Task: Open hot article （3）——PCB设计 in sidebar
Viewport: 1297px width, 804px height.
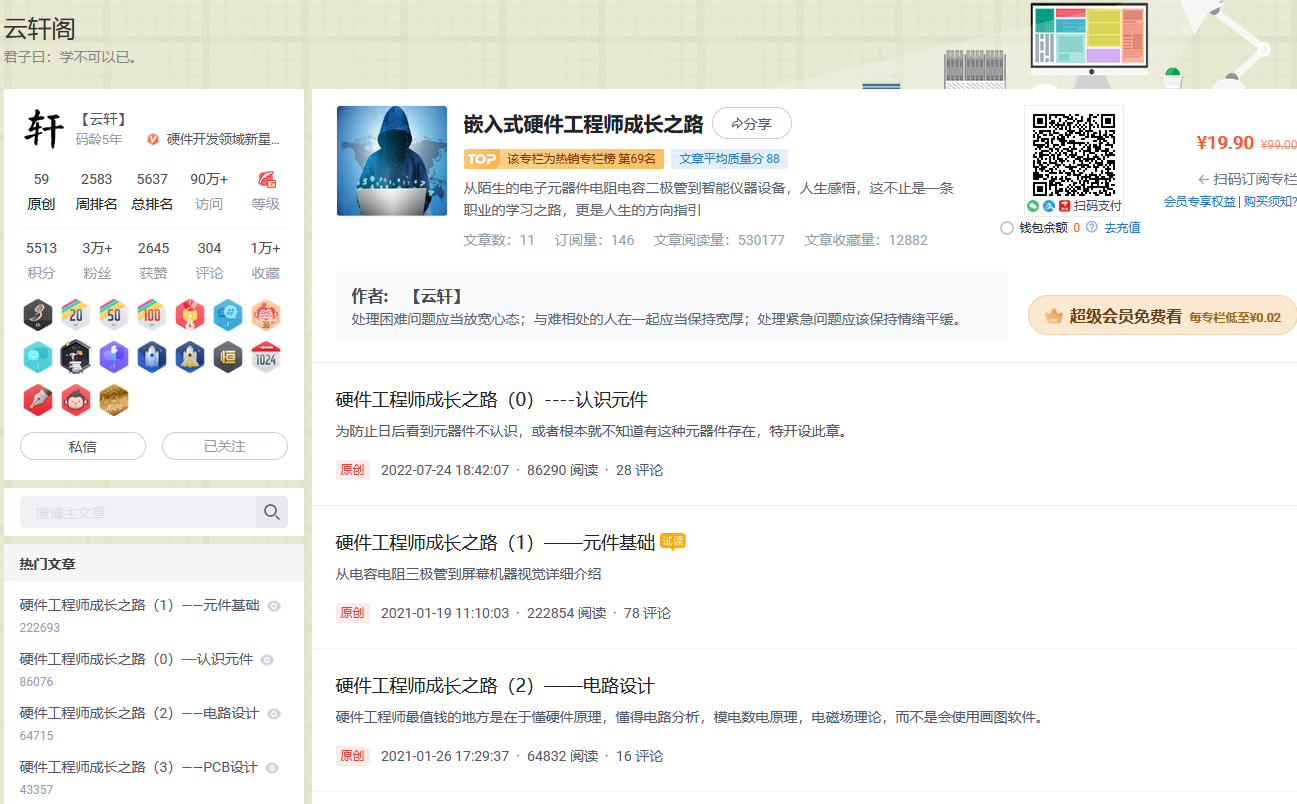Action: click(139, 767)
